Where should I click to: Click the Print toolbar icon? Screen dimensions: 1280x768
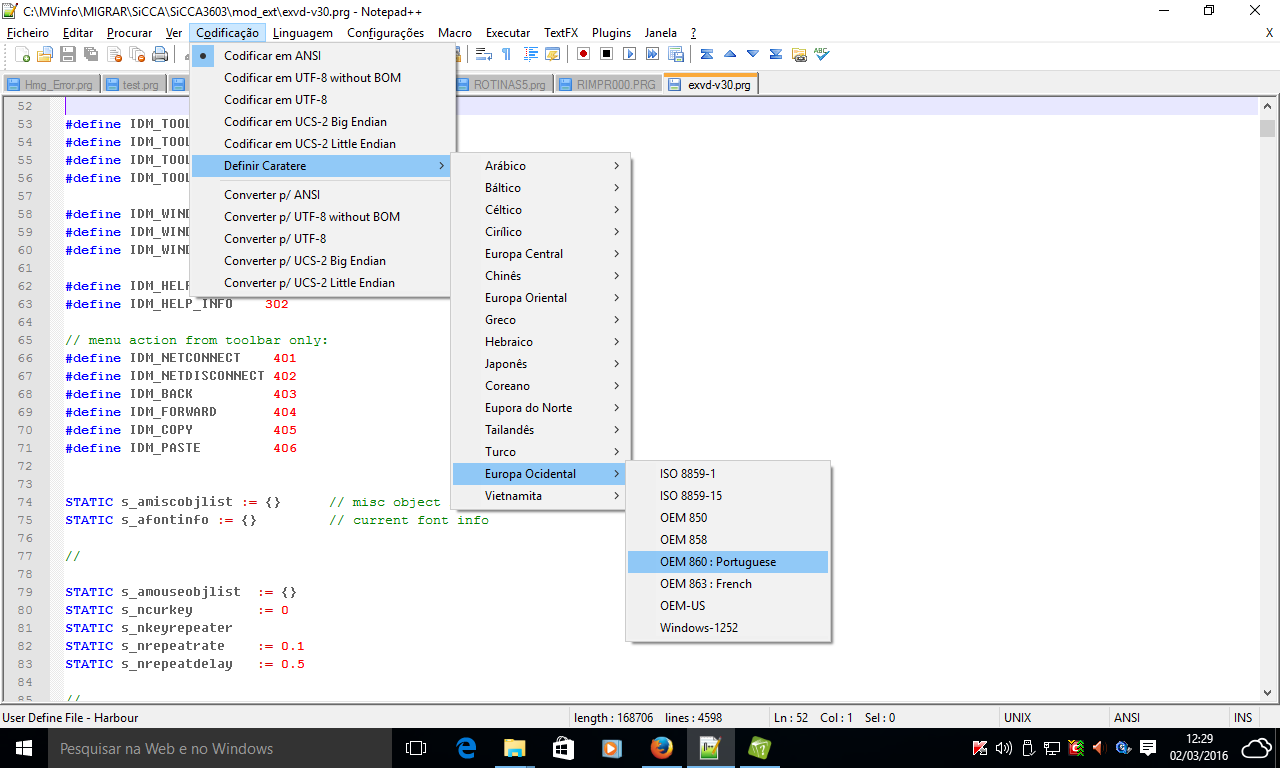(160, 54)
